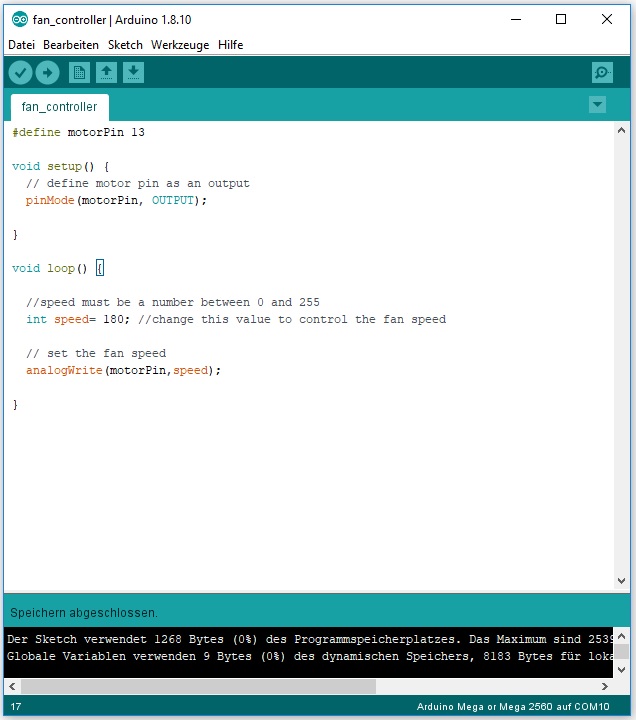636x720 pixels.
Task: Click 'void loop()' text
Action: (x=50, y=268)
